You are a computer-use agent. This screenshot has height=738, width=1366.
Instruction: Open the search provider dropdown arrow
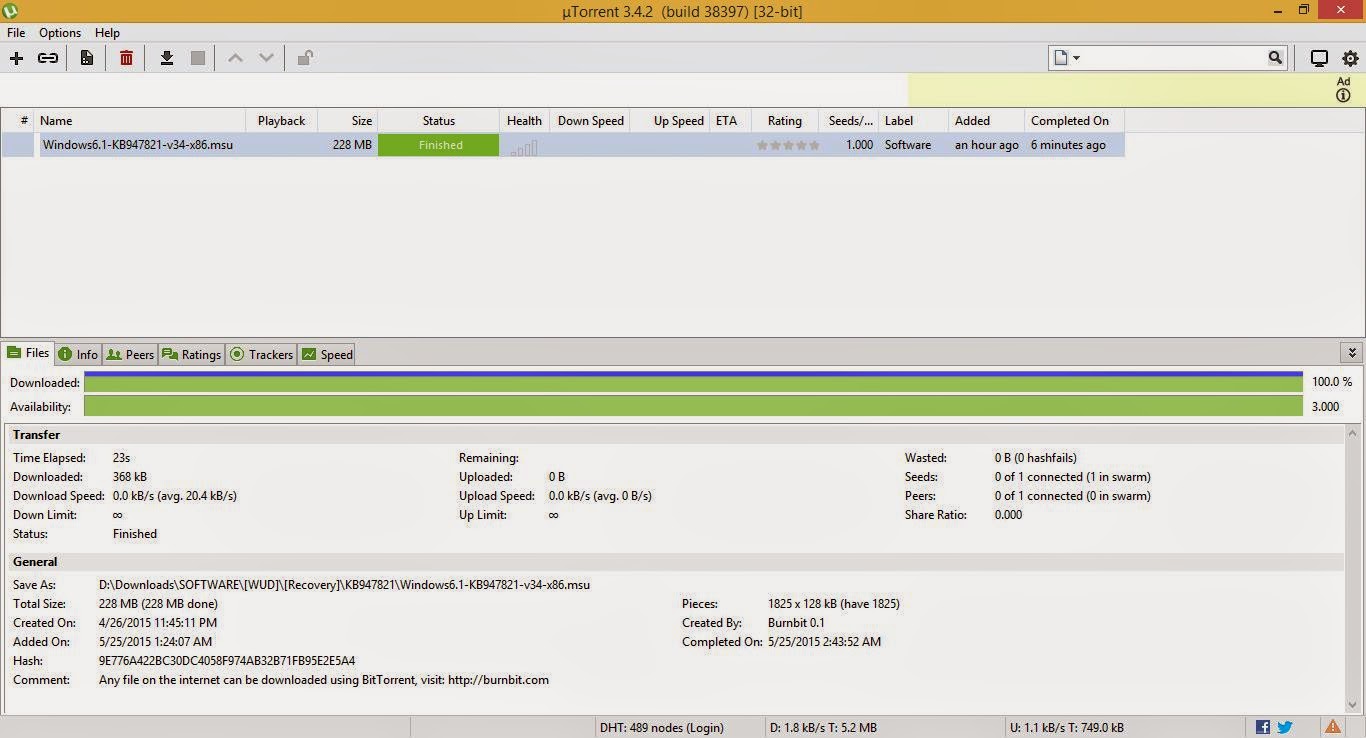point(1077,58)
